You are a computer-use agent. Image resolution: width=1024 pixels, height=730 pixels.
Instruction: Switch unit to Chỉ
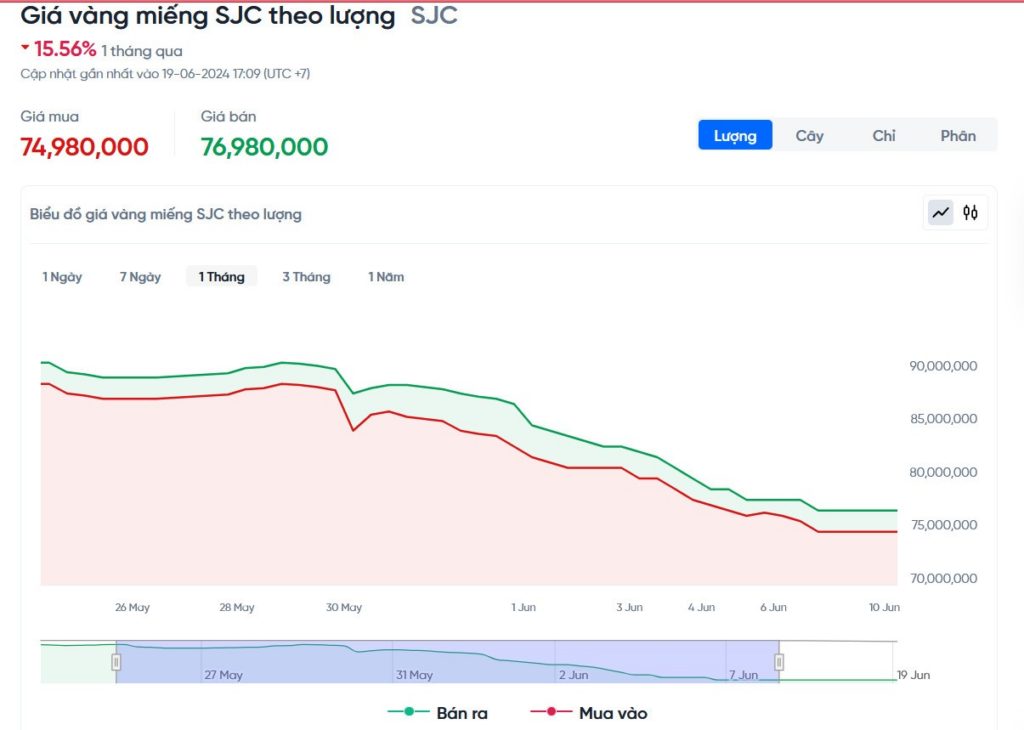coord(884,136)
